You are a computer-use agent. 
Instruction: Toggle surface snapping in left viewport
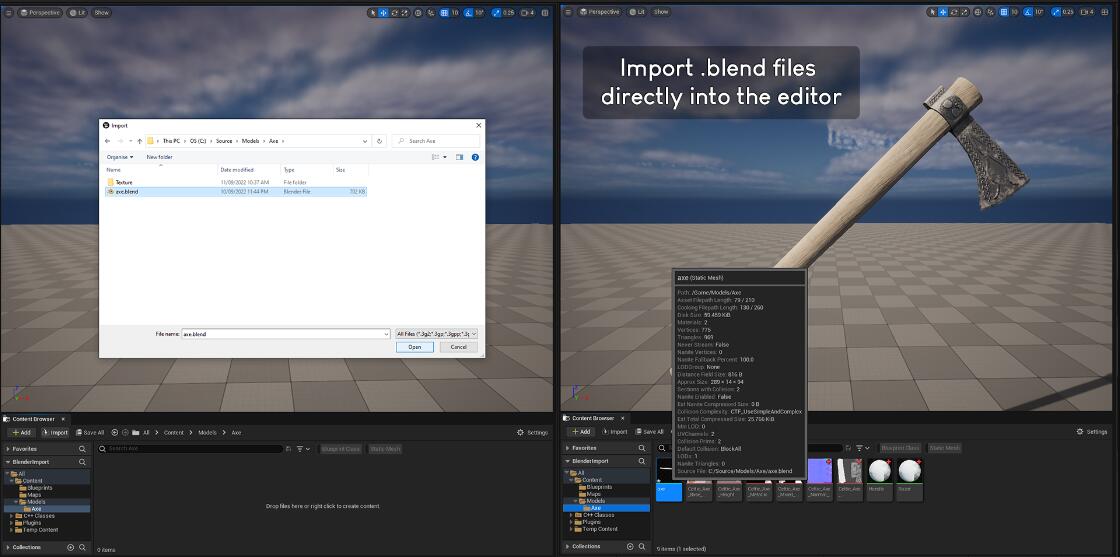pyautogui.click(x=431, y=12)
